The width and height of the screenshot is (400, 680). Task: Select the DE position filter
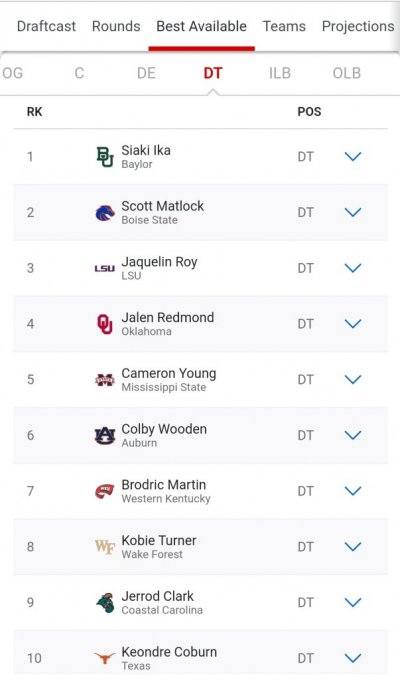[146, 73]
